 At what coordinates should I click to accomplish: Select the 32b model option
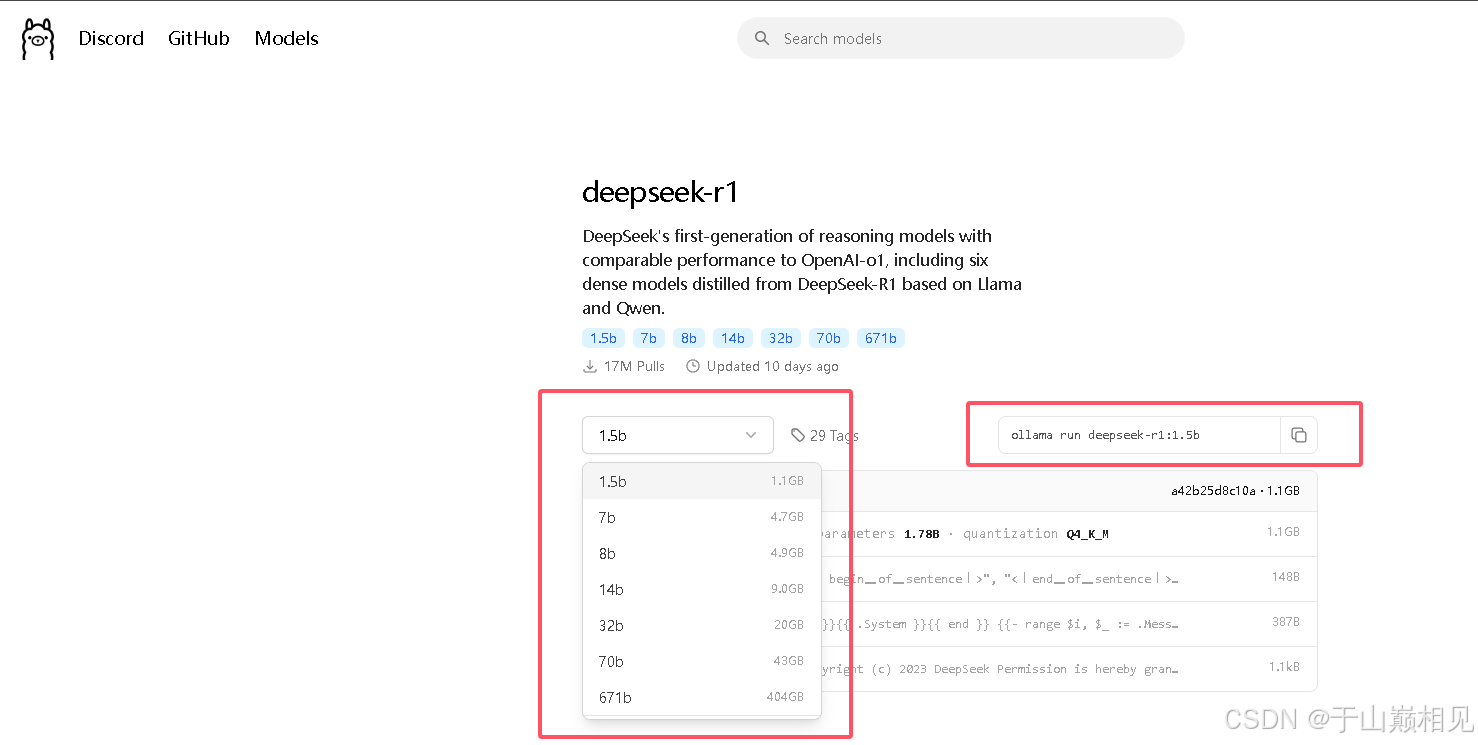pos(701,625)
